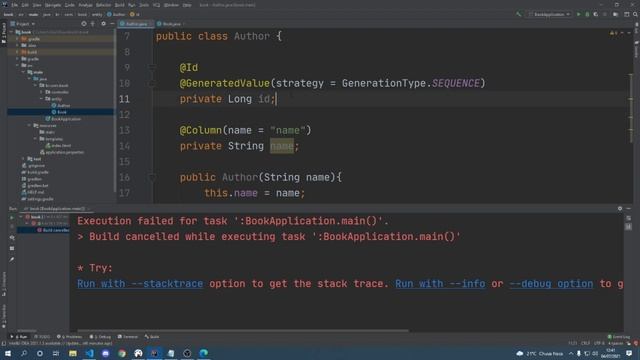
Task: Hide the Project panel with minus icon
Action: 112,24
